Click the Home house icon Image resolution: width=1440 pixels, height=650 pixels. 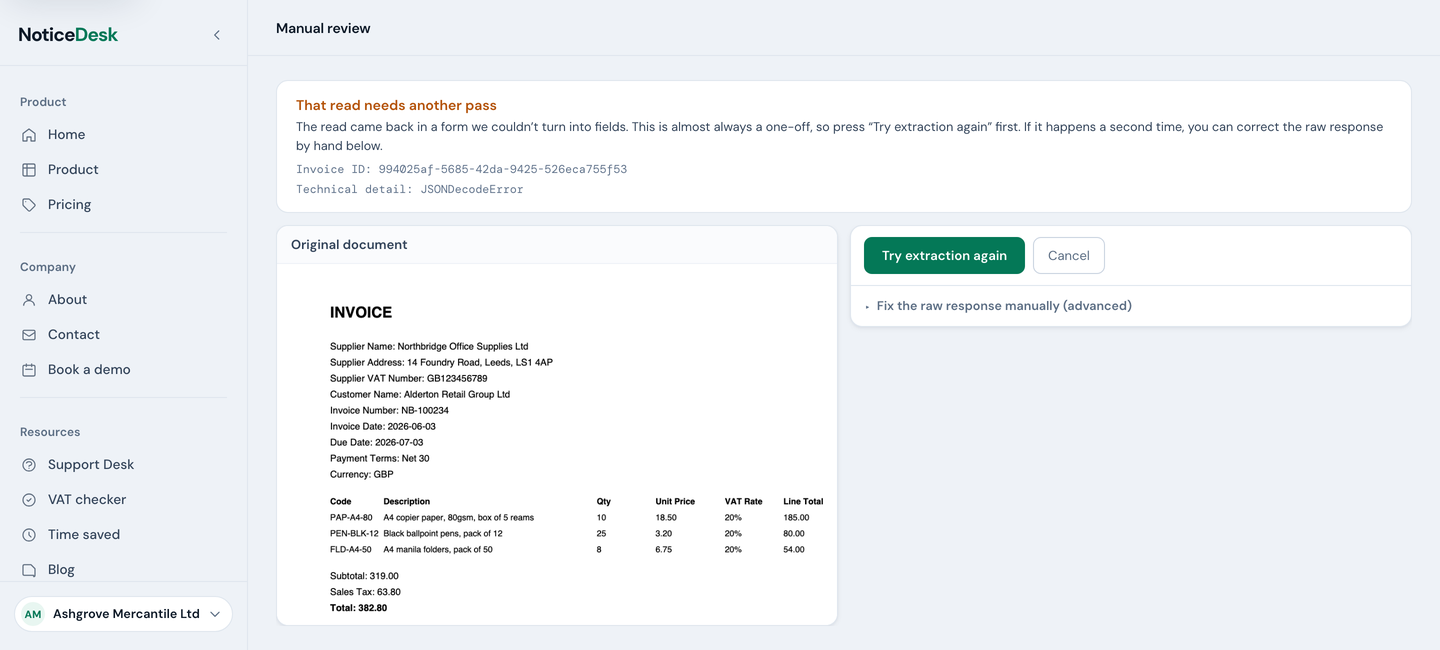29,135
